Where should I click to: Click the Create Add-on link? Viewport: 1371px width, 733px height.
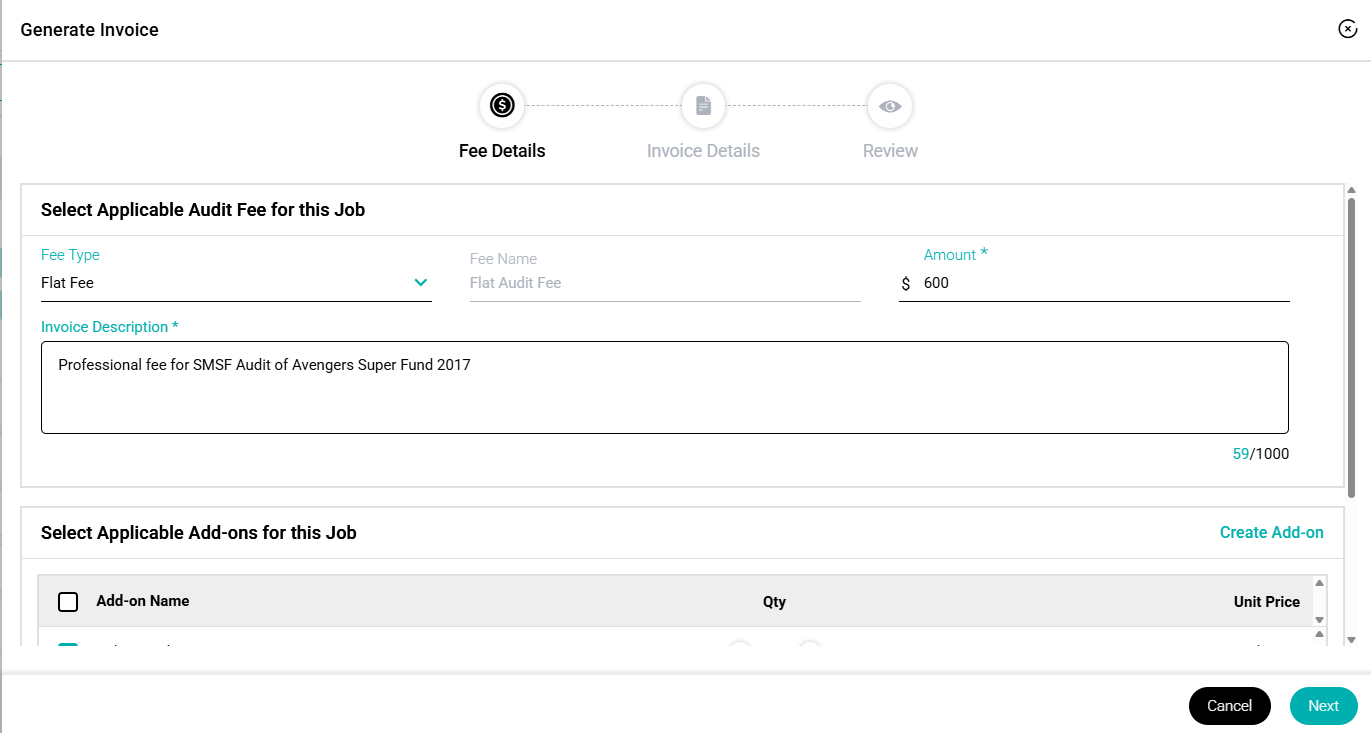(x=1271, y=532)
